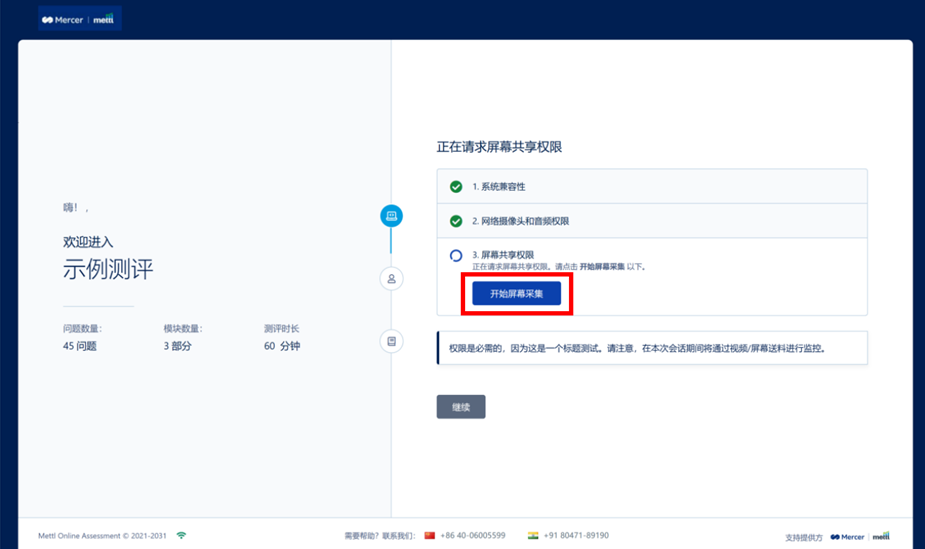
Task: Click the footer Mercer Mettl logo
Action: (x=859, y=537)
